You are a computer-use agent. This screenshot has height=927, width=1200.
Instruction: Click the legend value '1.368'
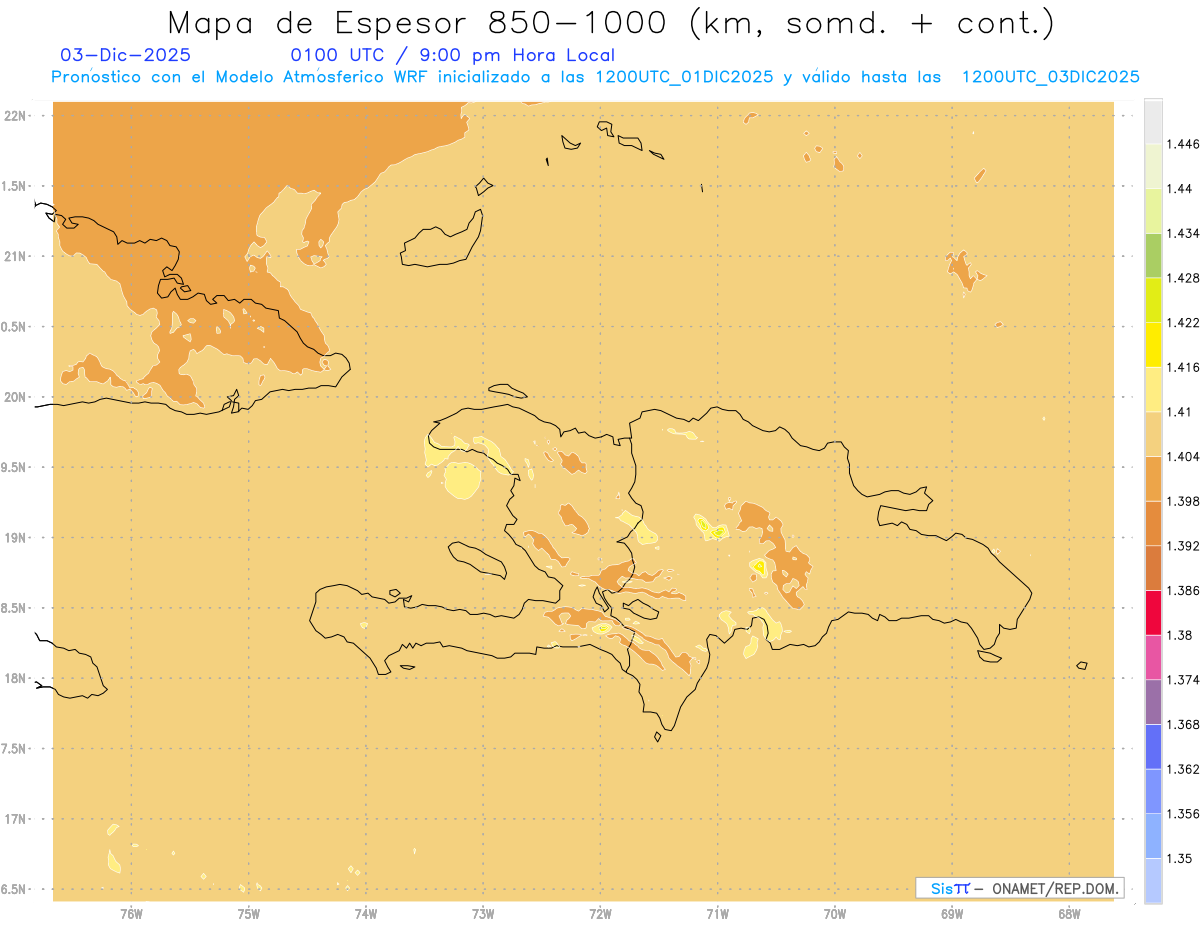click(x=1183, y=724)
